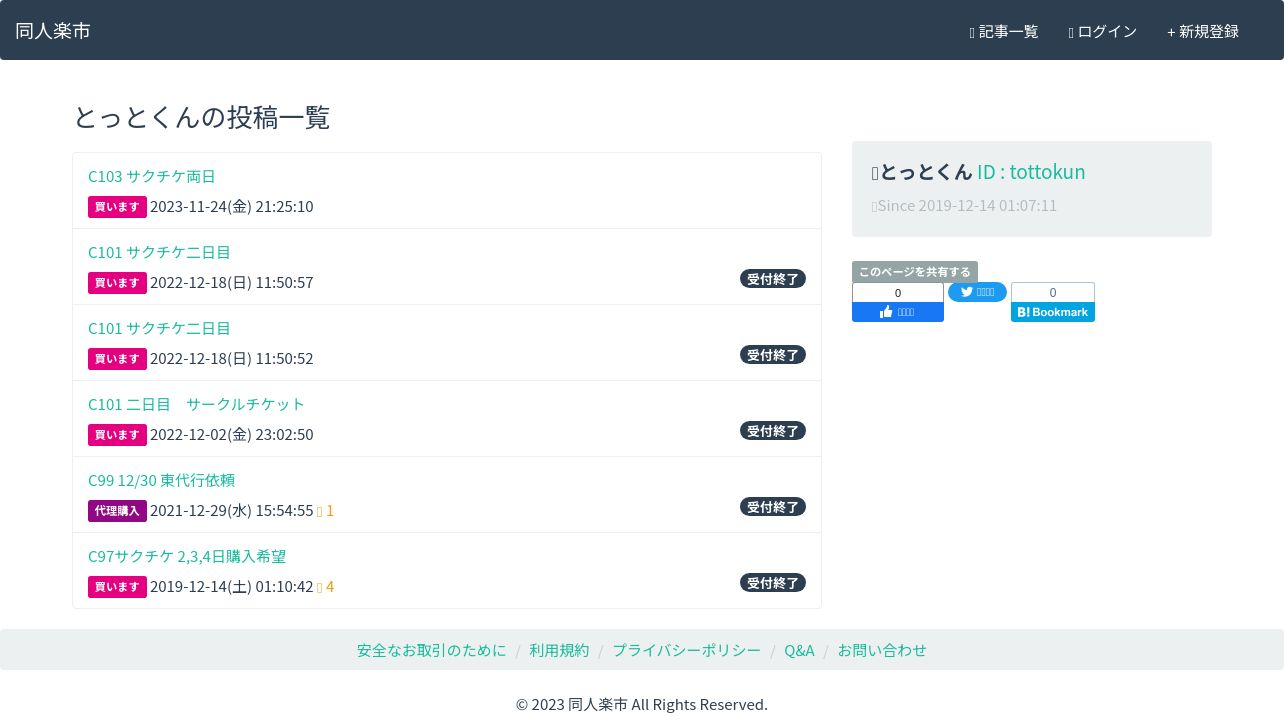Click 受付終了 badge on C97 post

773,583
